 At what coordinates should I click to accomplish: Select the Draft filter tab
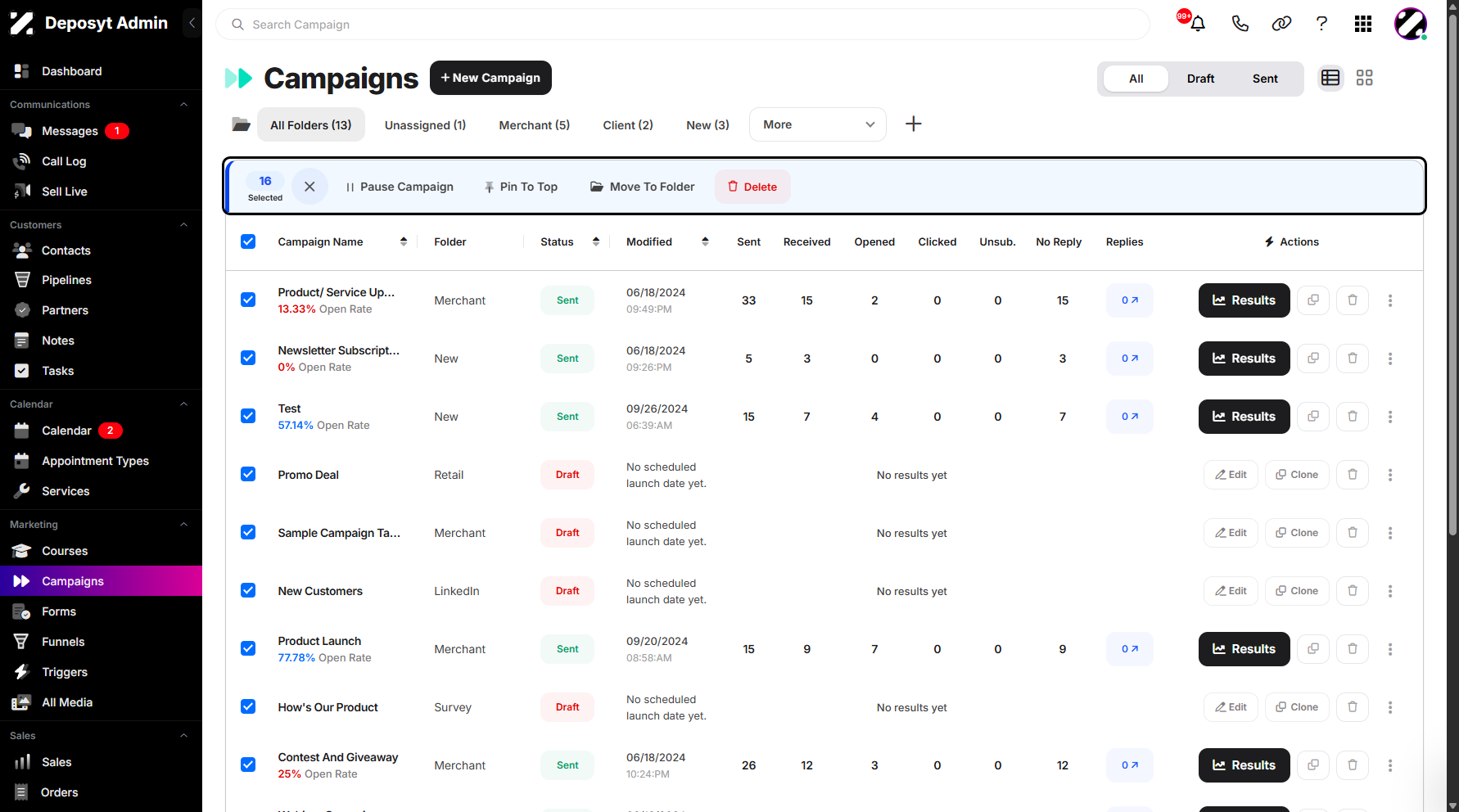pyautogui.click(x=1200, y=79)
